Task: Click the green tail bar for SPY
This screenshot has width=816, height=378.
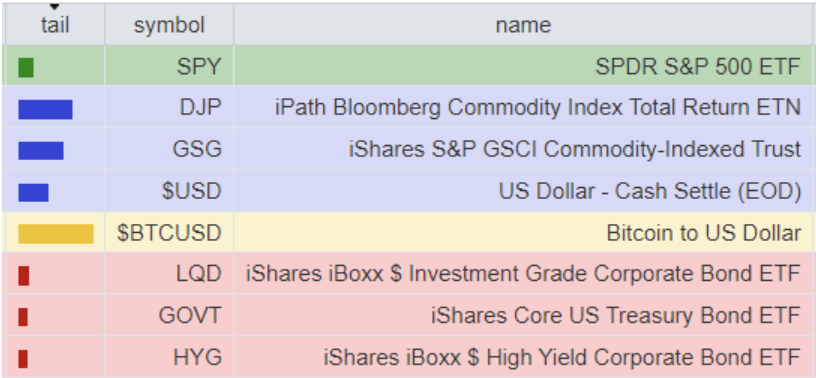Action: (x=26, y=68)
